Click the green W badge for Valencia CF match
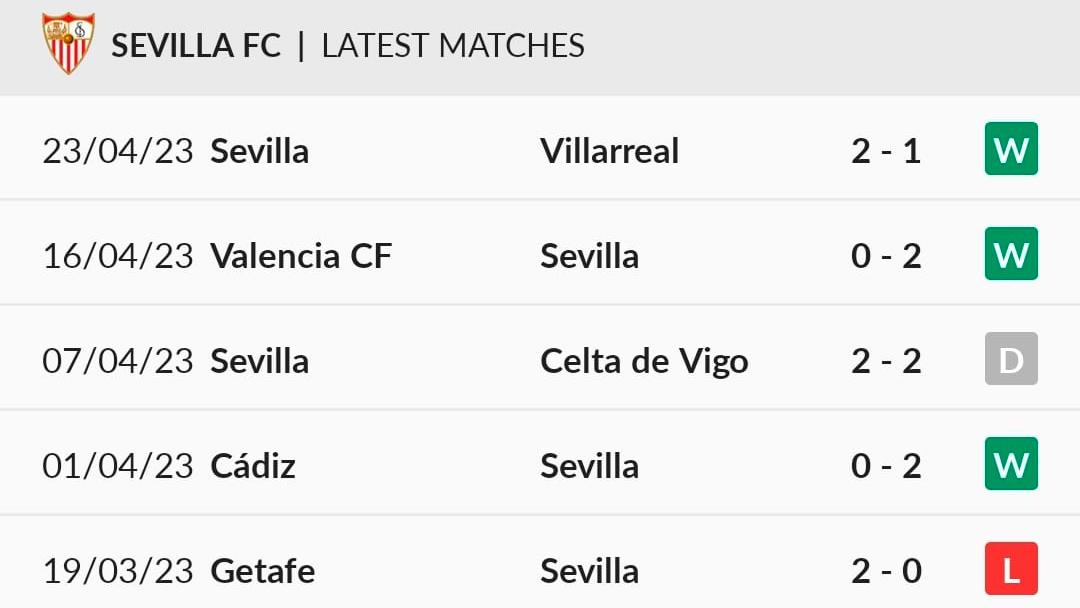Image resolution: width=1080 pixels, height=608 pixels. (1011, 253)
